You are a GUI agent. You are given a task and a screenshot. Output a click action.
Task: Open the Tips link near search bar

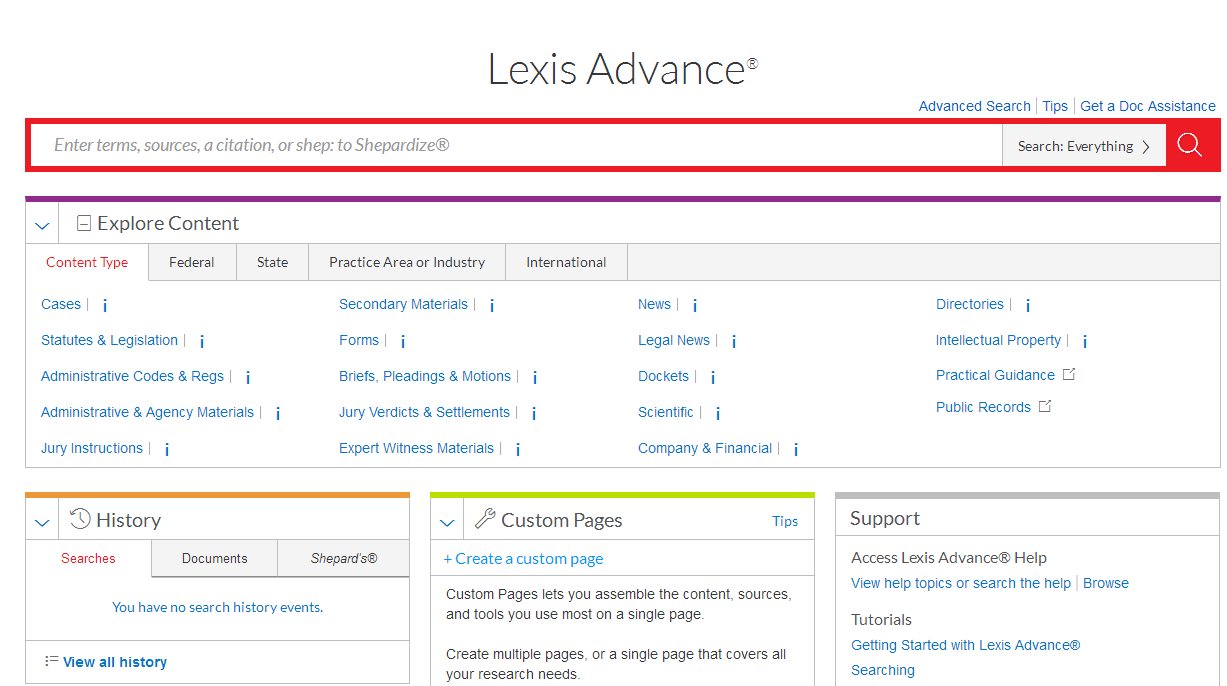(1055, 106)
